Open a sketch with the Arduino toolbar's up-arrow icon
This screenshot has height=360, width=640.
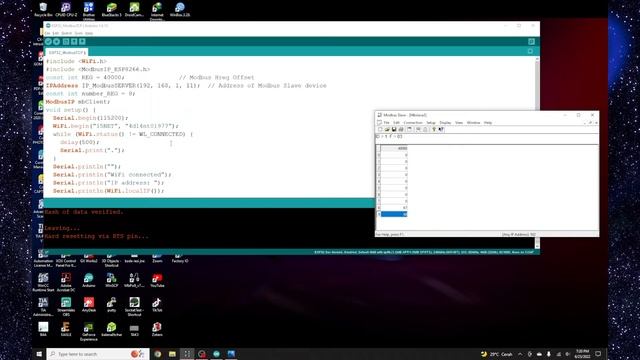click(74, 42)
